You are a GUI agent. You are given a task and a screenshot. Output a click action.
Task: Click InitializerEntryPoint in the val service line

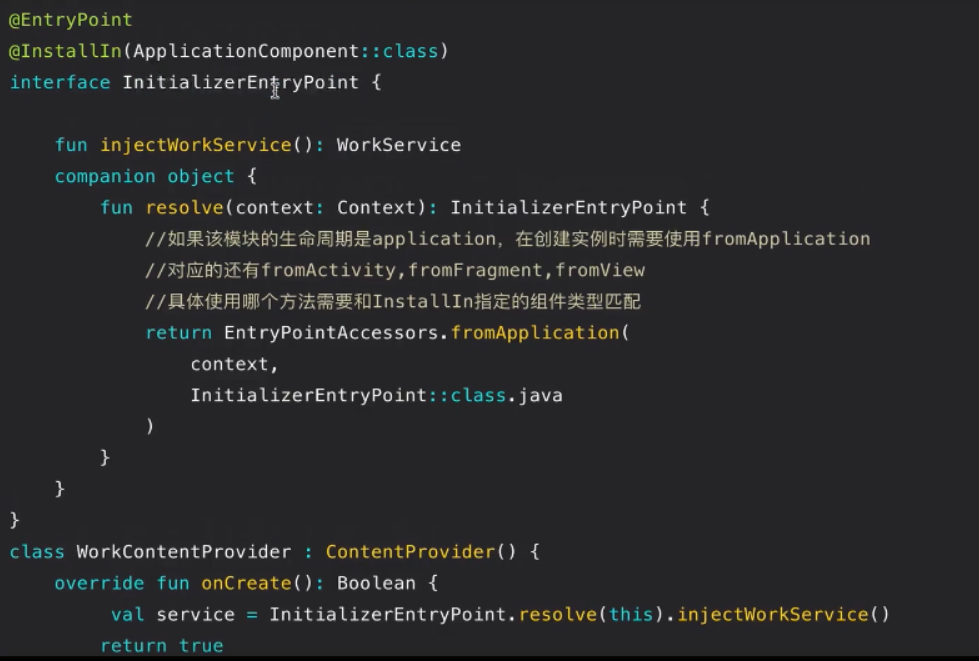pyautogui.click(x=388, y=615)
